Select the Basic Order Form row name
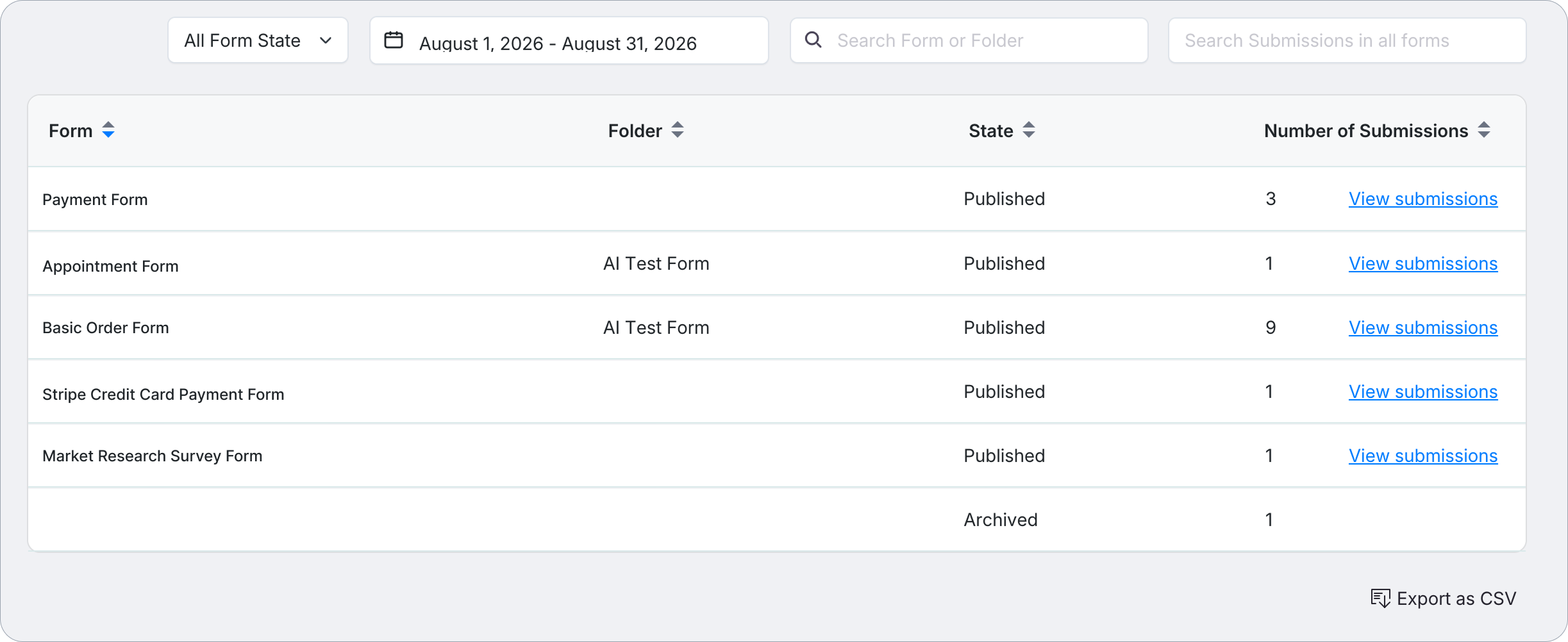The height and width of the screenshot is (642, 1568). point(106,328)
